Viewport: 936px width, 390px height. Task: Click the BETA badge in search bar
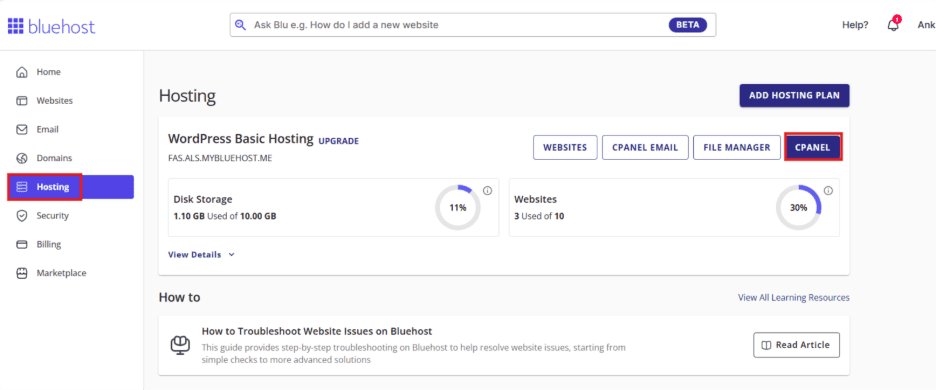pos(688,25)
